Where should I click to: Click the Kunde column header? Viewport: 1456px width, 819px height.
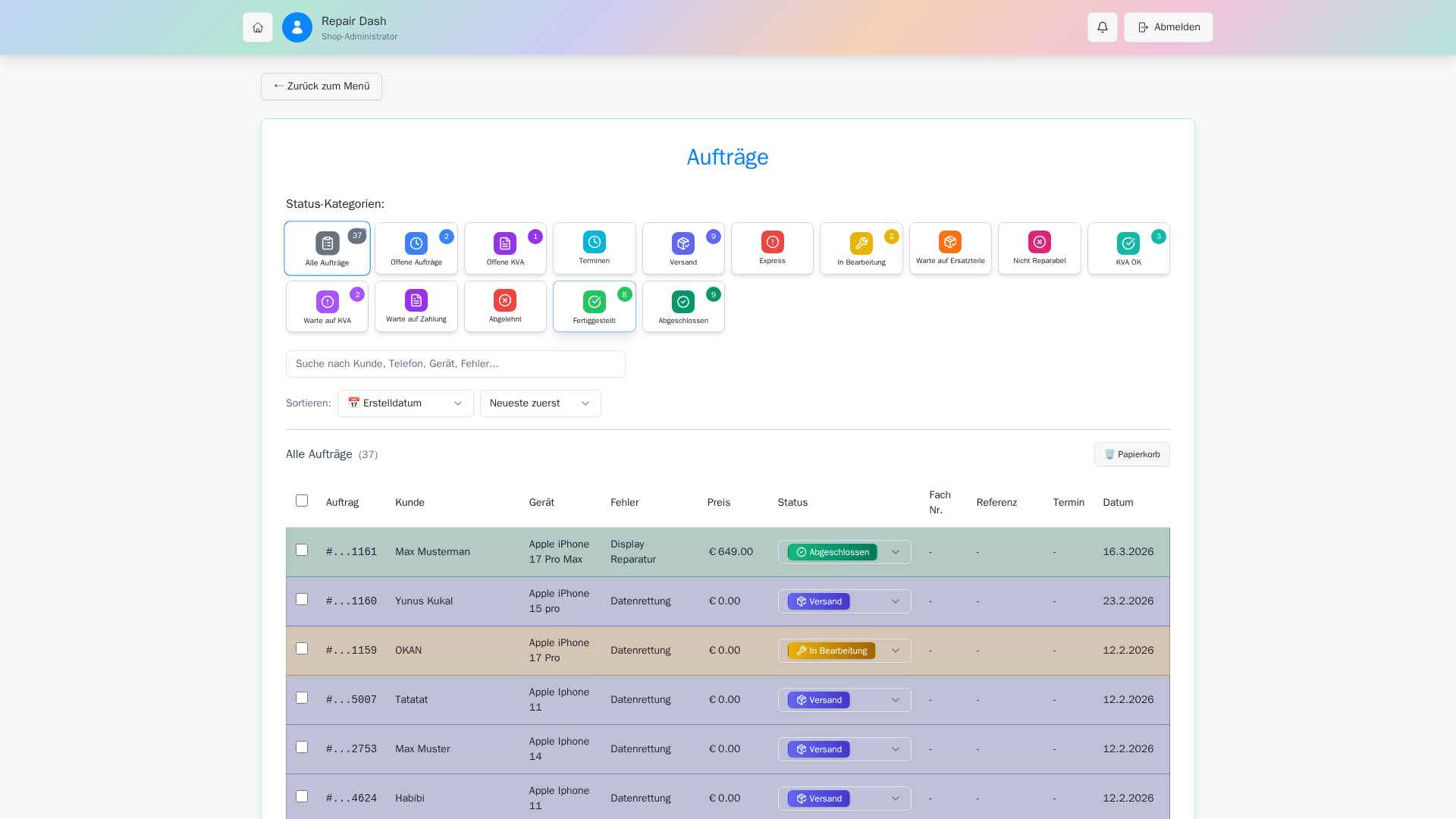pyautogui.click(x=409, y=503)
